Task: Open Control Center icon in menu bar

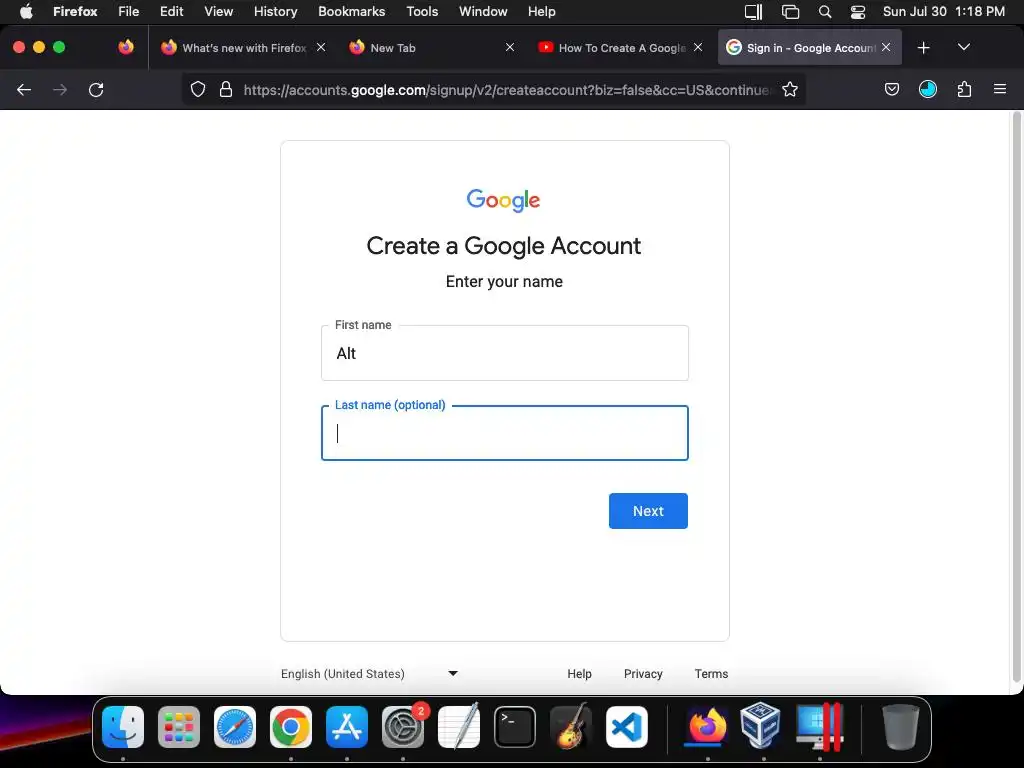Action: tap(857, 12)
